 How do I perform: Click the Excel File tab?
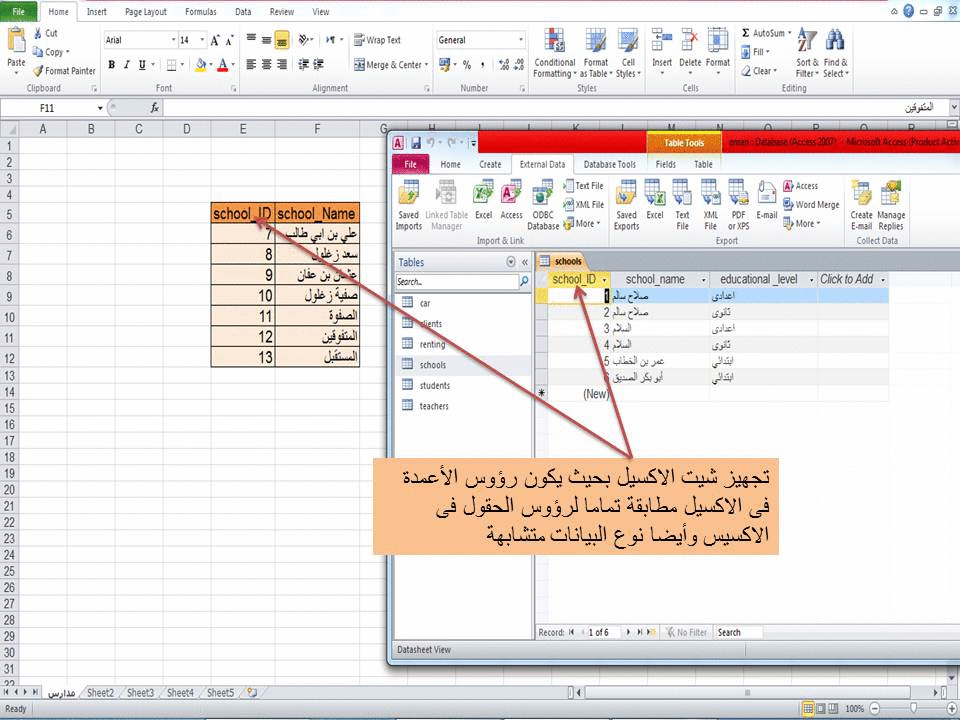click(18, 12)
